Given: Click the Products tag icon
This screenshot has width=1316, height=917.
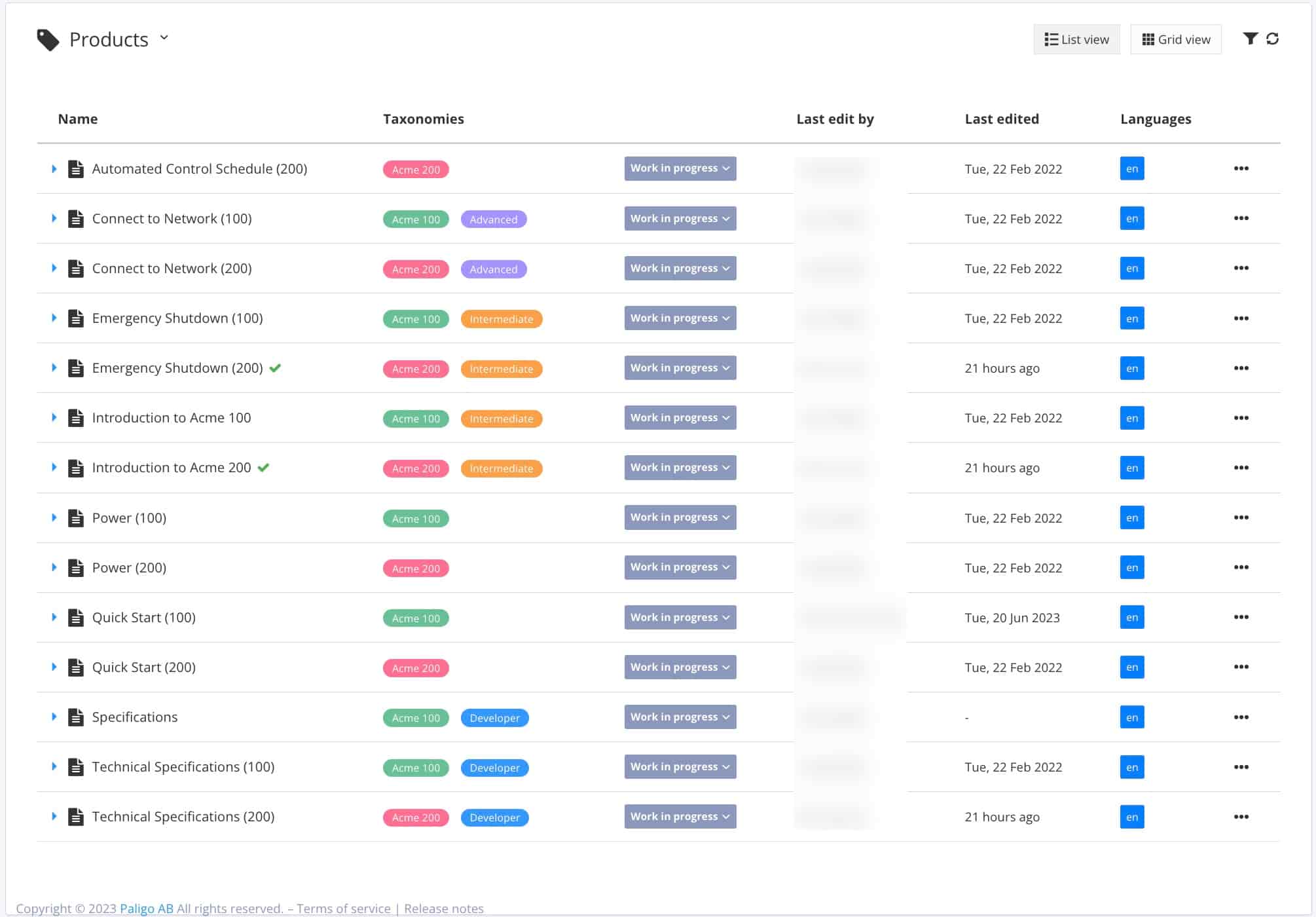Looking at the screenshot, I should tap(48, 40).
